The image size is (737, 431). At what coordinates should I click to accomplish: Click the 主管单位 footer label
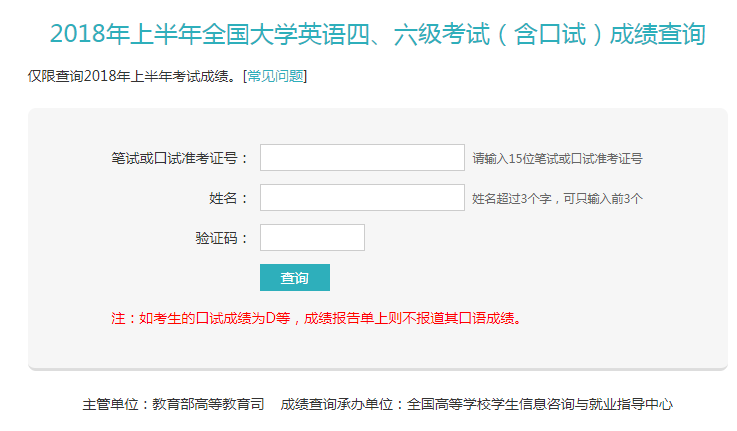(110, 404)
